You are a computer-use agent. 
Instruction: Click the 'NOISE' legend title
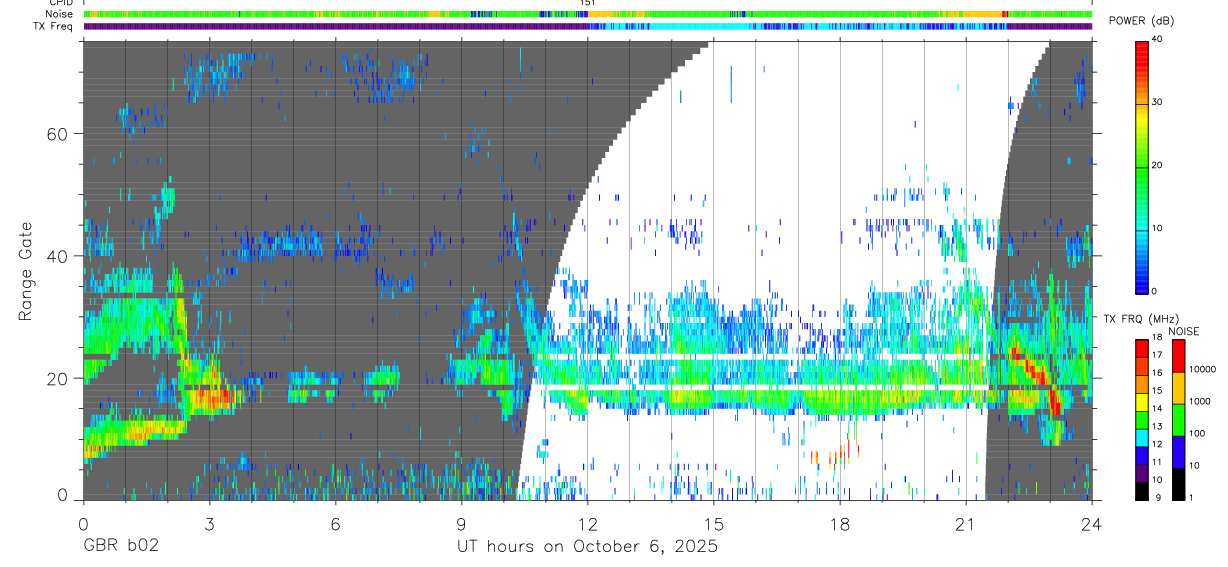coord(1183,331)
